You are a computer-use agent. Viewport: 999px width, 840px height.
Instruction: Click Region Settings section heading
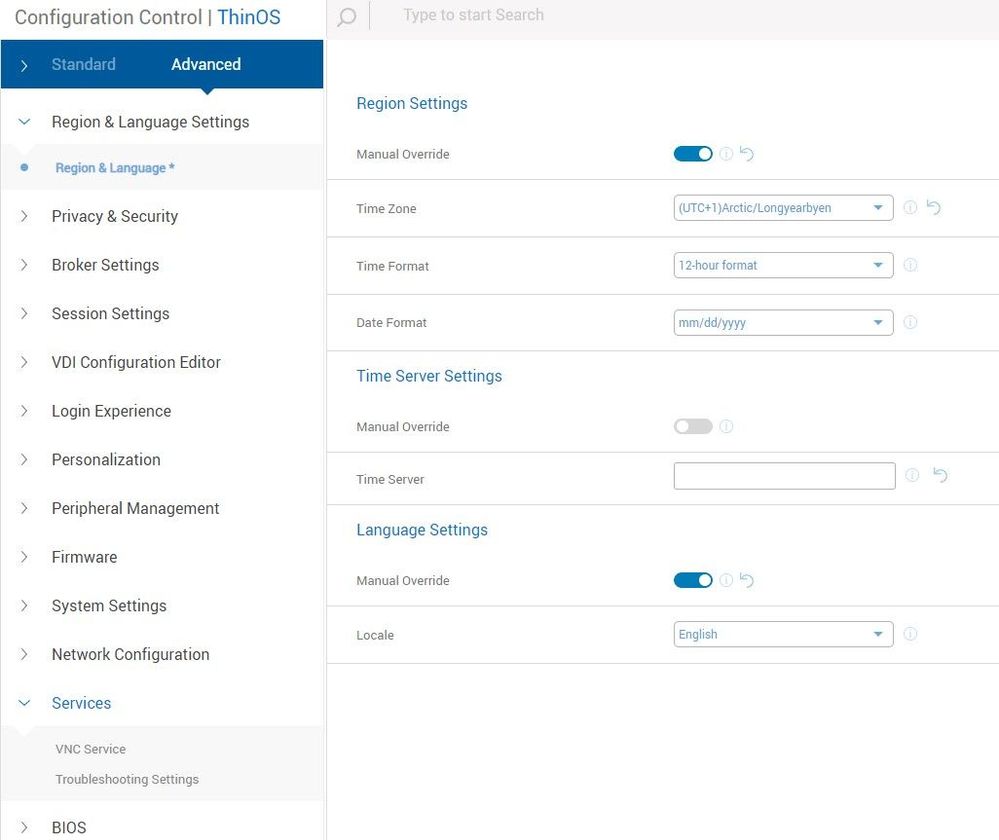[x=412, y=103]
